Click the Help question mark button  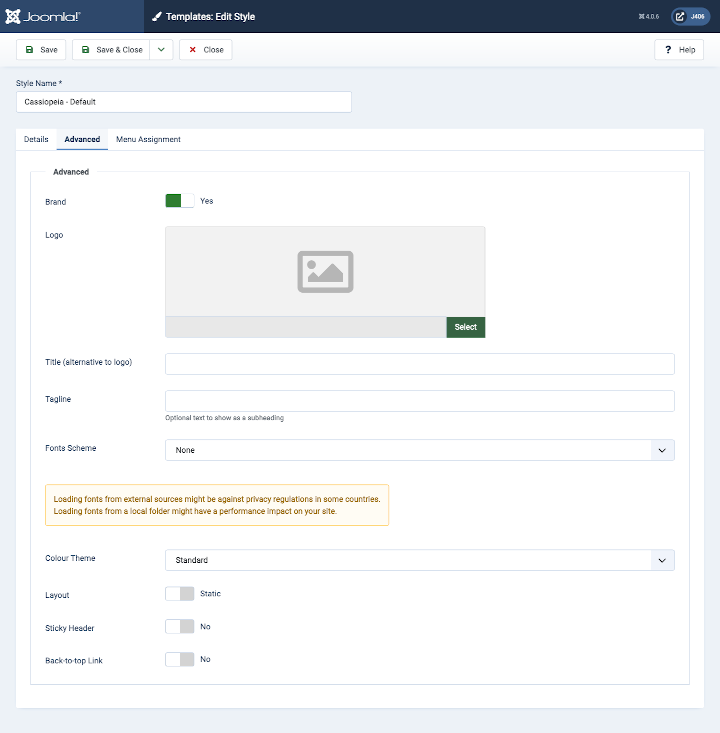pos(679,50)
